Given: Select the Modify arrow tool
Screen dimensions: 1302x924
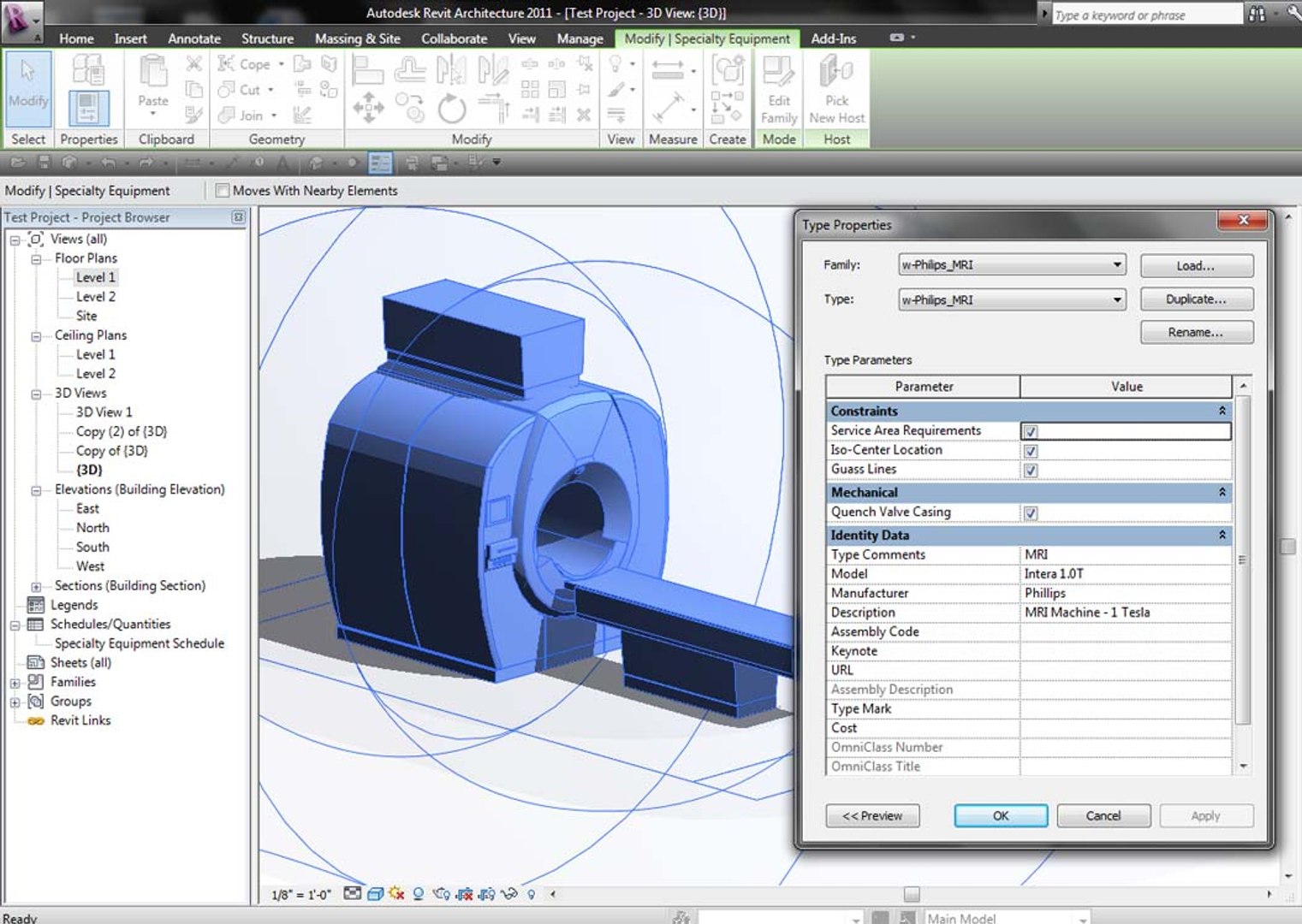Looking at the screenshot, I should [x=28, y=88].
